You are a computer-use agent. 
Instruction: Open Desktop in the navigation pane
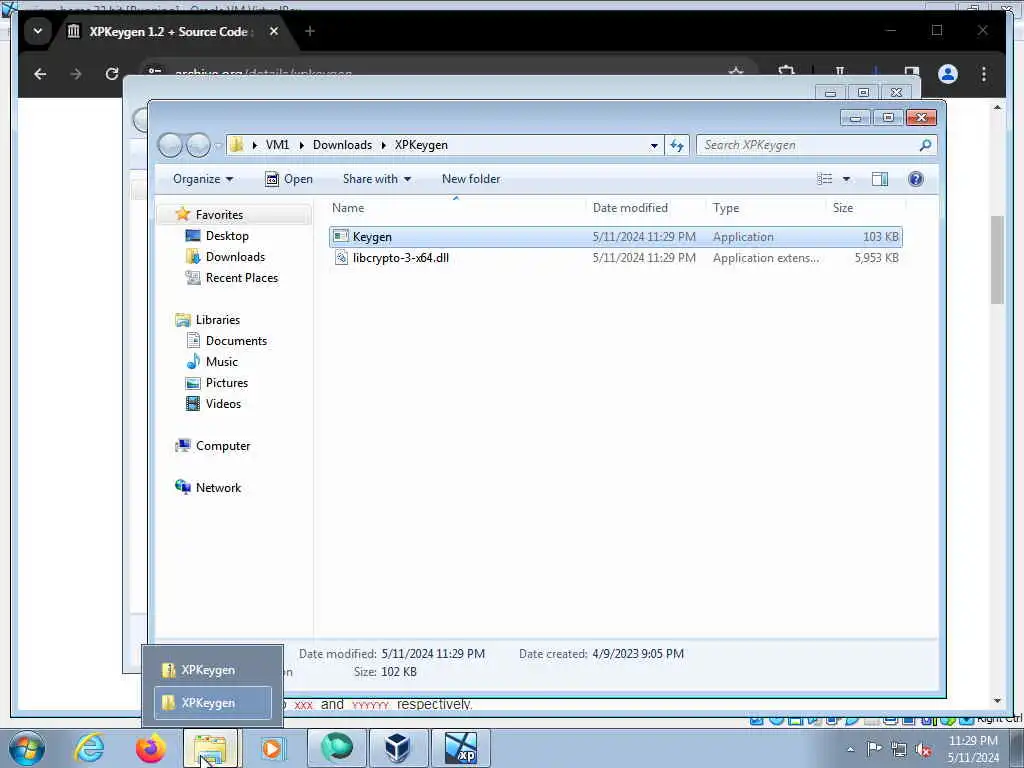227,236
